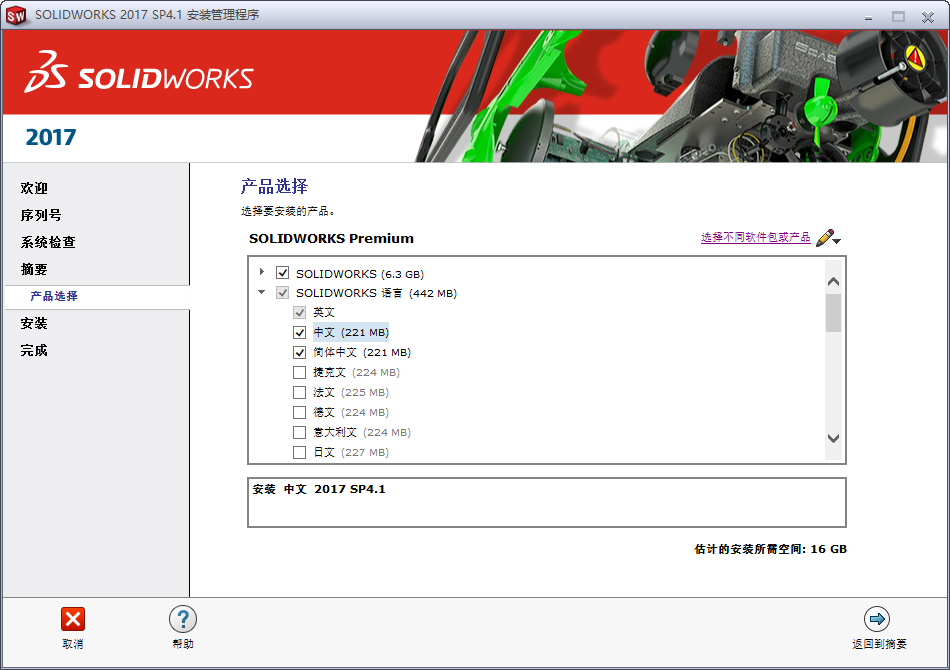Select 产品选择 step in sidebar

(x=54, y=296)
